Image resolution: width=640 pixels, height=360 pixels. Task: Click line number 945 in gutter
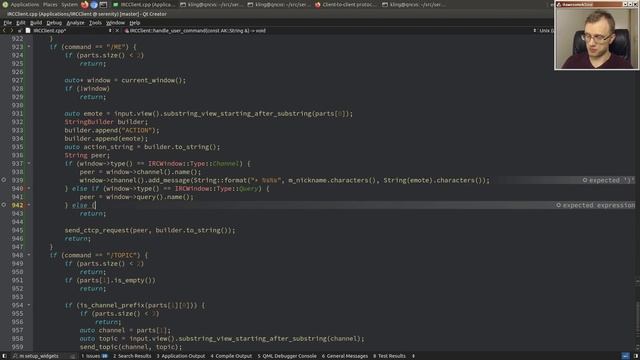click(x=17, y=230)
